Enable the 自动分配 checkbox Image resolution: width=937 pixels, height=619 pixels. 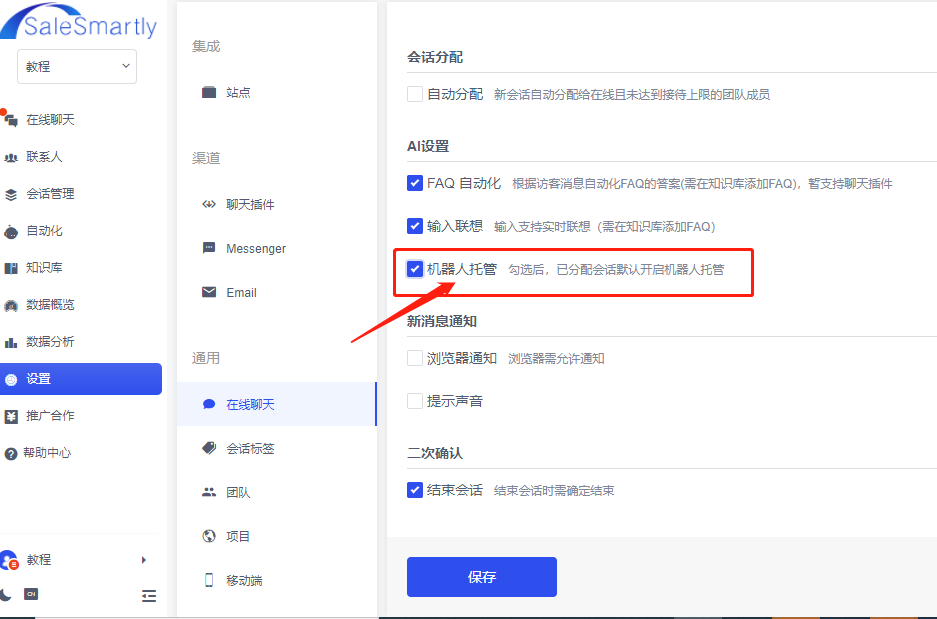[x=415, y=94]
